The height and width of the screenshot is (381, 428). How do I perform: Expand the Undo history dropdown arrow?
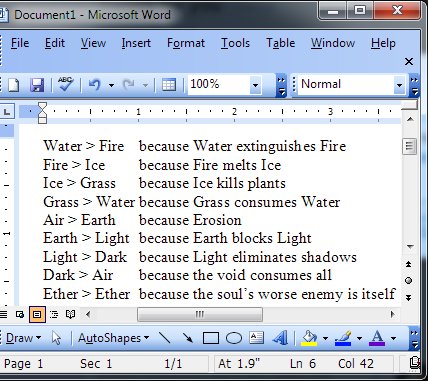pyautogui.click(x=111, y=85)
